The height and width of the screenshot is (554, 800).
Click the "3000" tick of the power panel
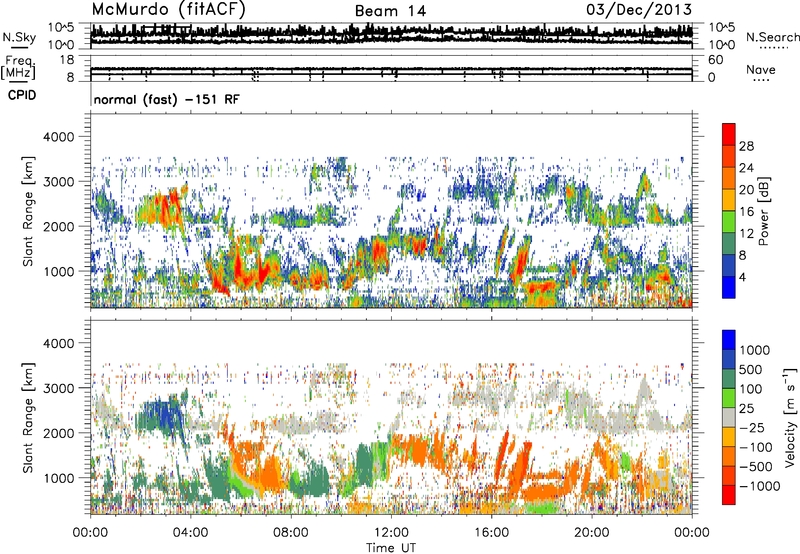[58, 182]
